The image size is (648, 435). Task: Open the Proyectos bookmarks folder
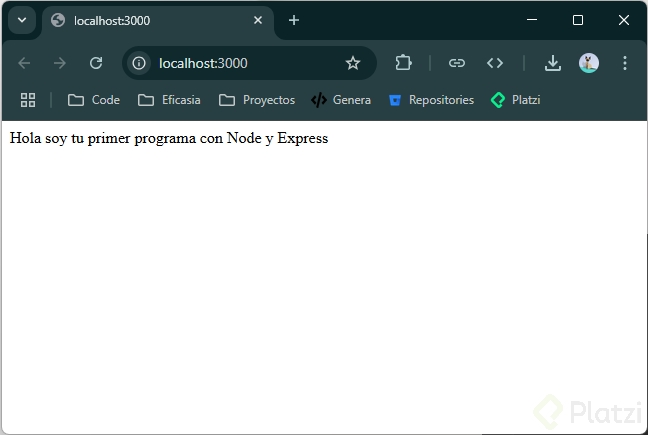257,100
